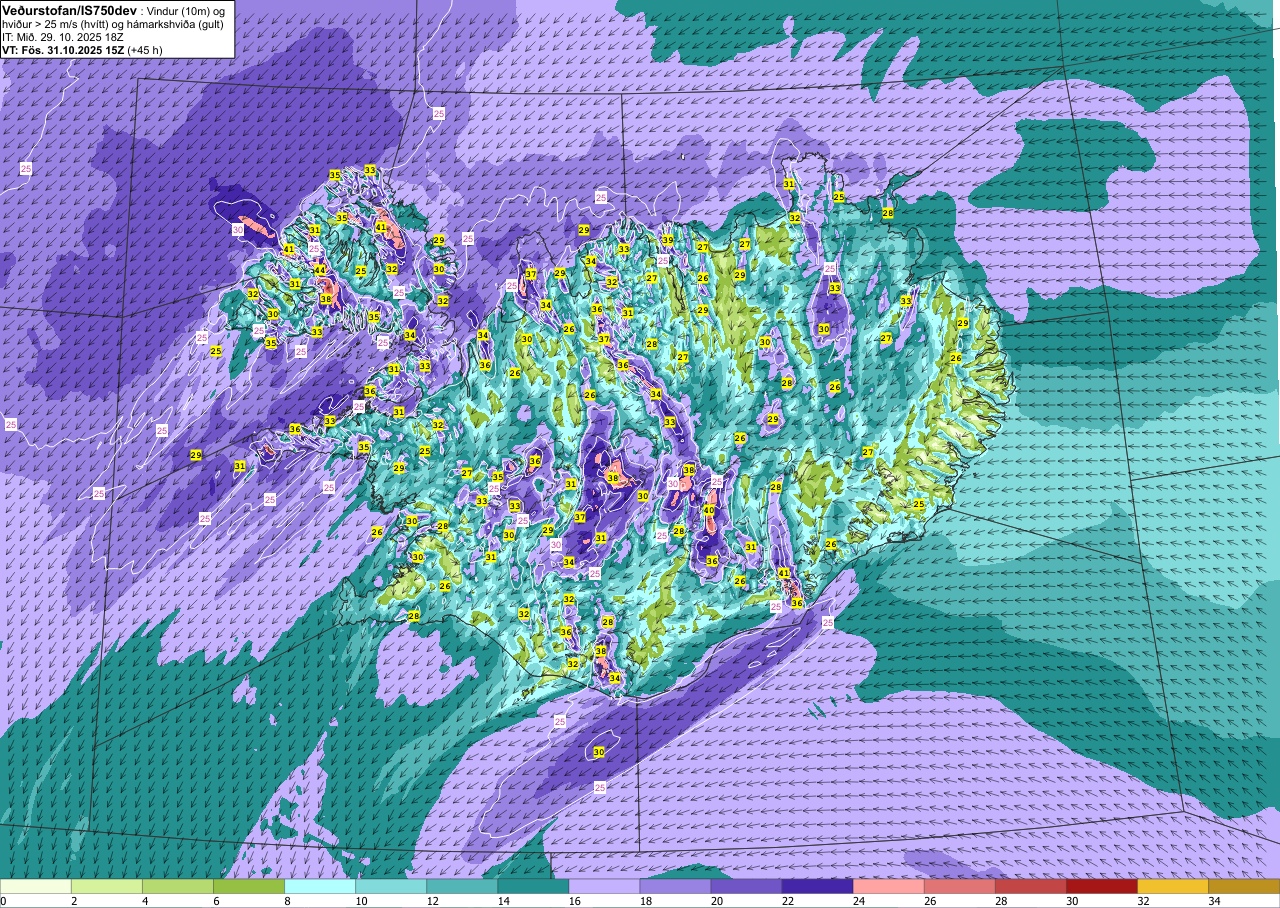Click the dark red 30–32 m/s legend swatch
1280x908 pixels.
click(x=1101, y=886)
